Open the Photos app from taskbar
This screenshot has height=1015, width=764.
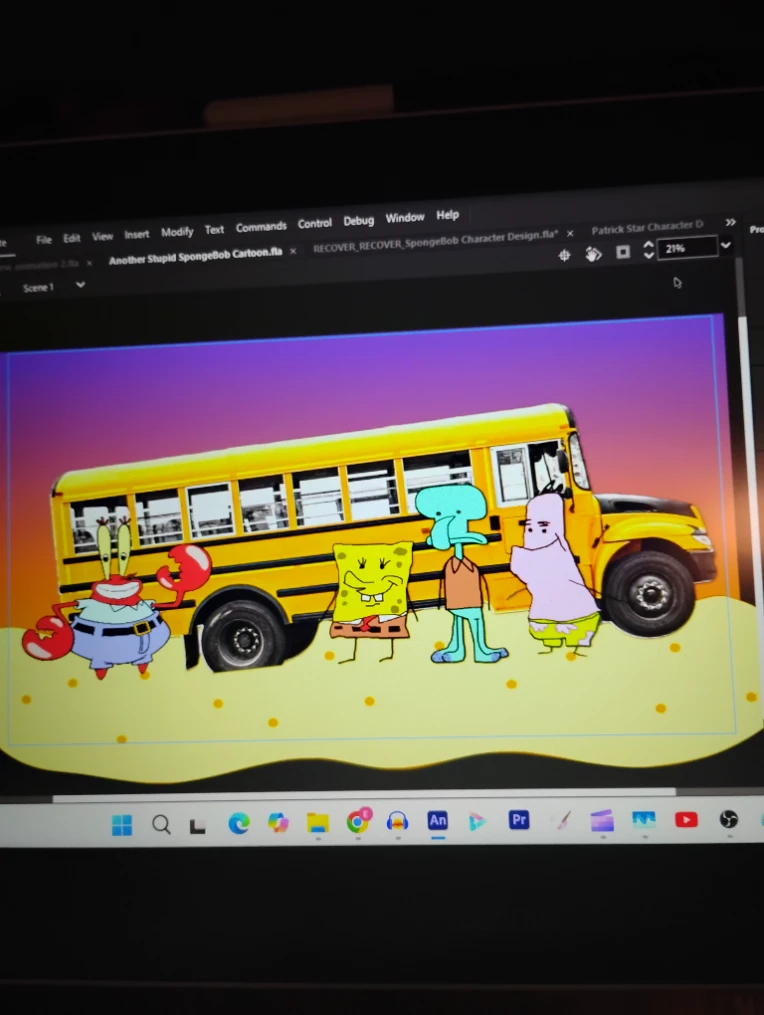pyautogui.click(x=644, y=820)
